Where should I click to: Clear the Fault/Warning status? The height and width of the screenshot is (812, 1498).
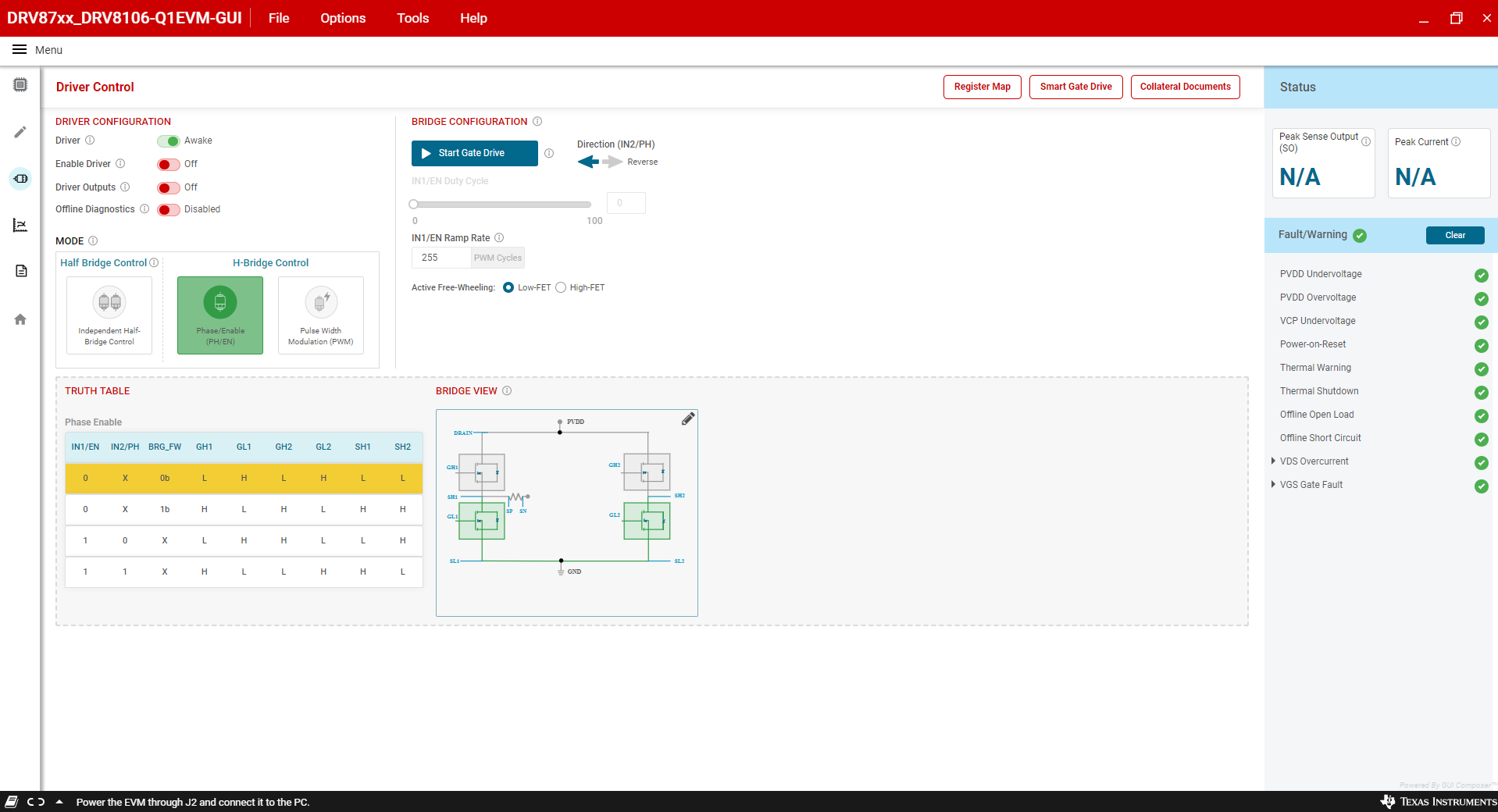pyautogui.click(x=1455, y=235)
